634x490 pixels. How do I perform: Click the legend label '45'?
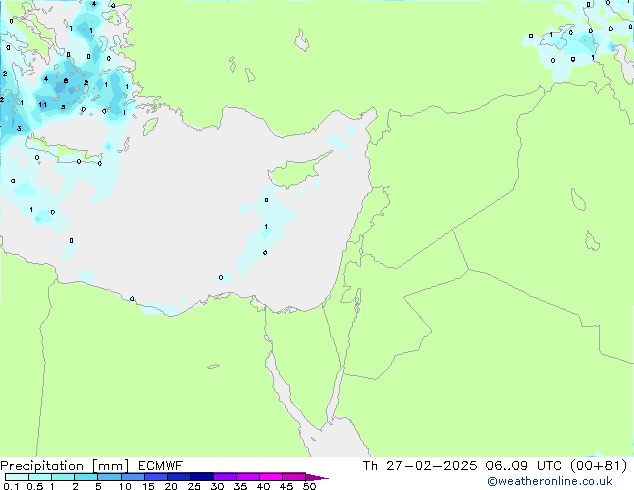click(x=286, y=486)
